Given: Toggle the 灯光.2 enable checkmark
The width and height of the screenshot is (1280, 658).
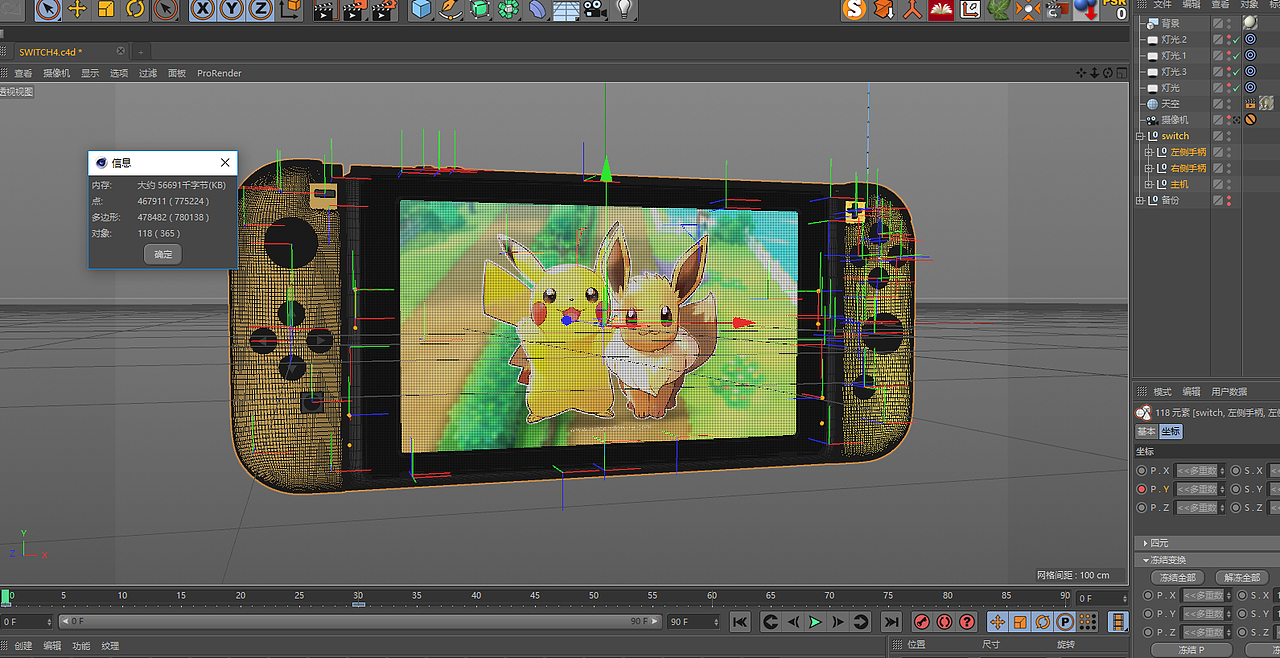Looking at the screenshot, I should (x=1236, y=40).
